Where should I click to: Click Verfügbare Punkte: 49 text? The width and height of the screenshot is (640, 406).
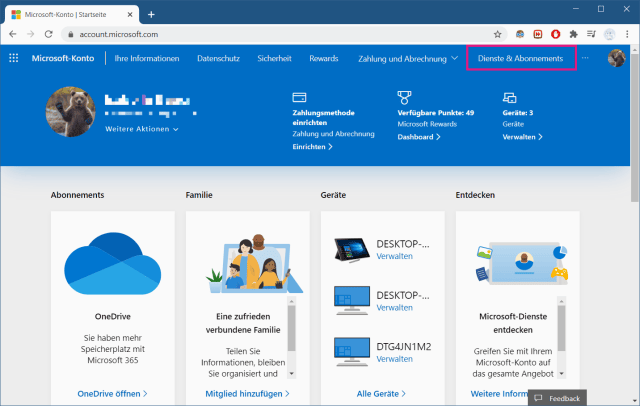(x=436, y=113)
